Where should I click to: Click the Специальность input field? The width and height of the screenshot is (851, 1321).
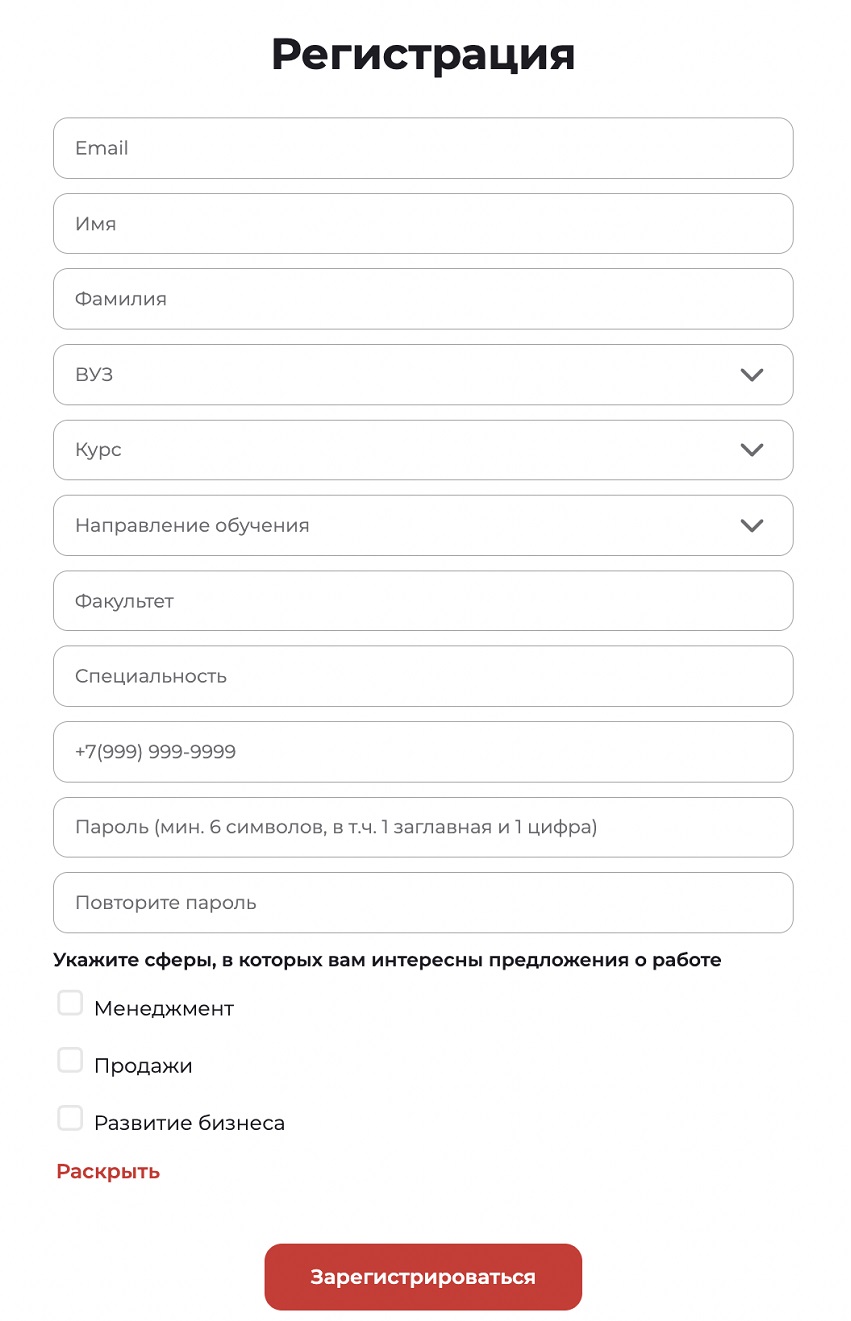click(423, 676)
